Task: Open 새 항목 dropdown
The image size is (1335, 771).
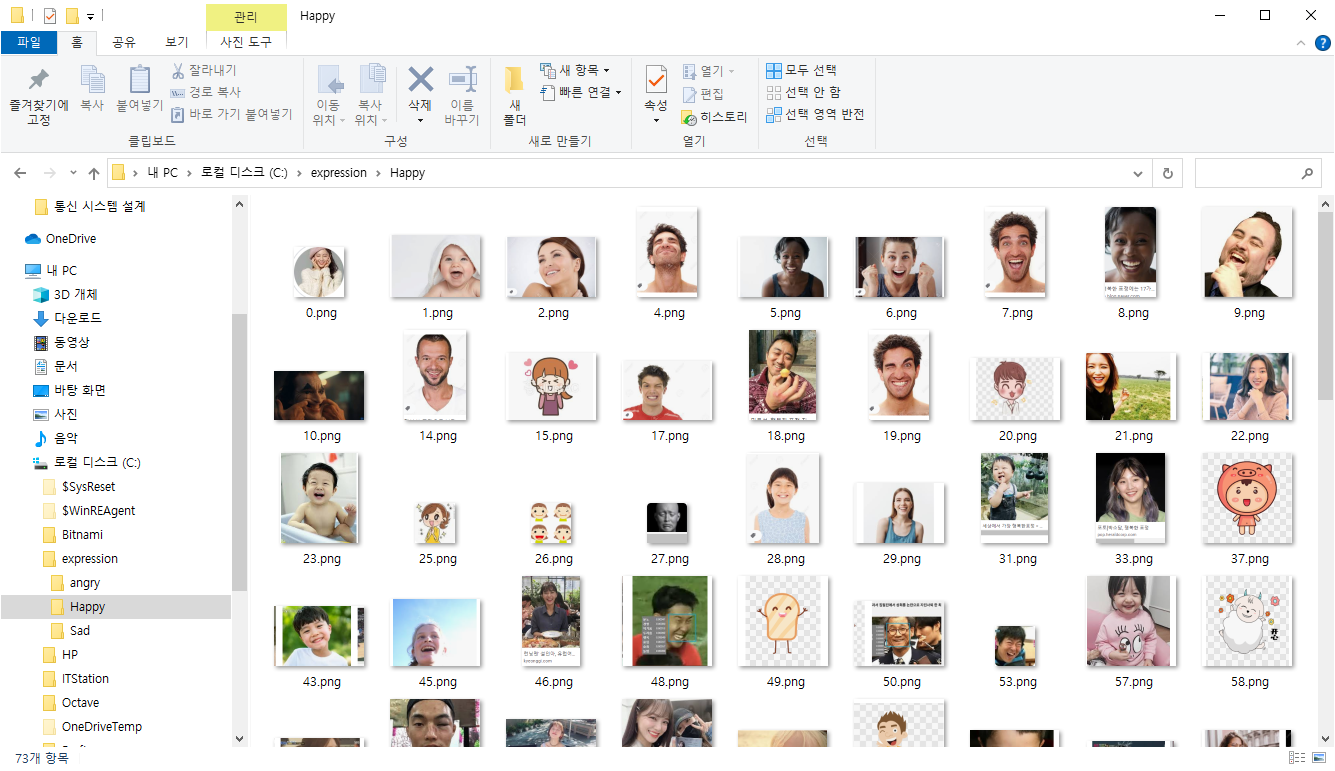Action: click(575, 70)
